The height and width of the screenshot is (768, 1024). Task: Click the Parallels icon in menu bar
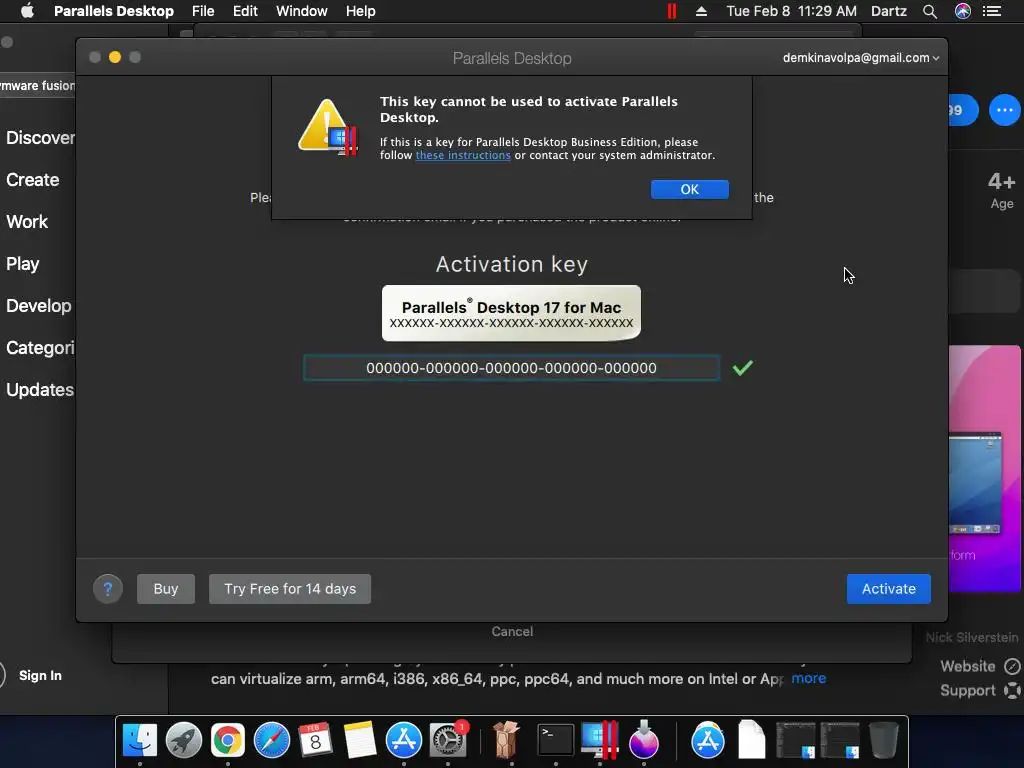tap(671, 11)
